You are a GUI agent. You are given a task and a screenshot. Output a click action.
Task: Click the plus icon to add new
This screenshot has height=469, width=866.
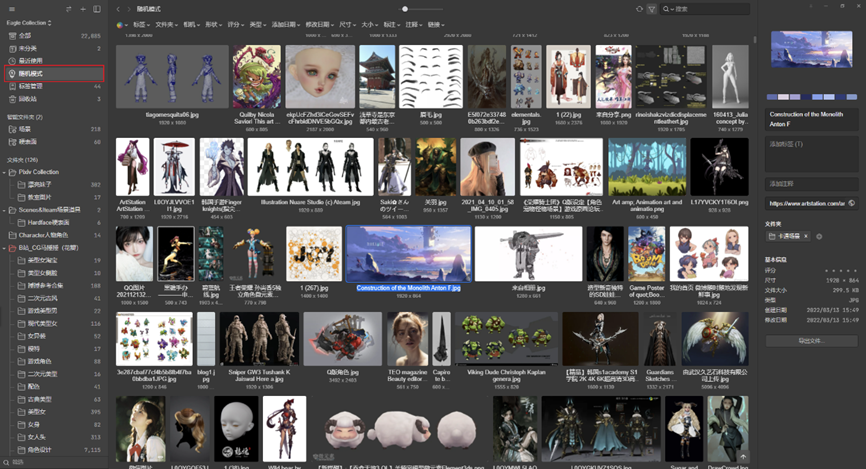point(83,9)
